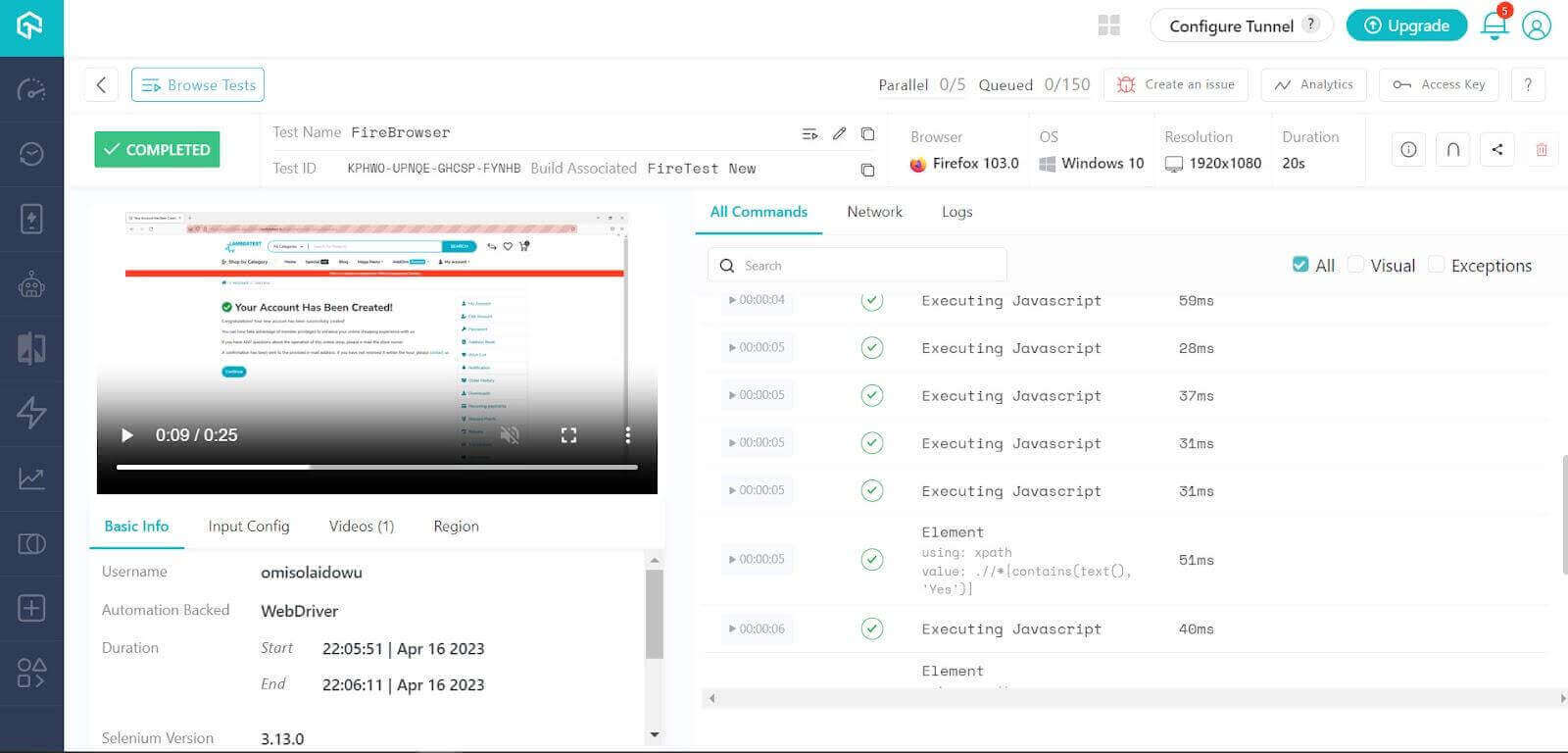Copy the Test ID with the copy icon
1568x753 pixels.
pyautogui.click(x=867, y=170)
